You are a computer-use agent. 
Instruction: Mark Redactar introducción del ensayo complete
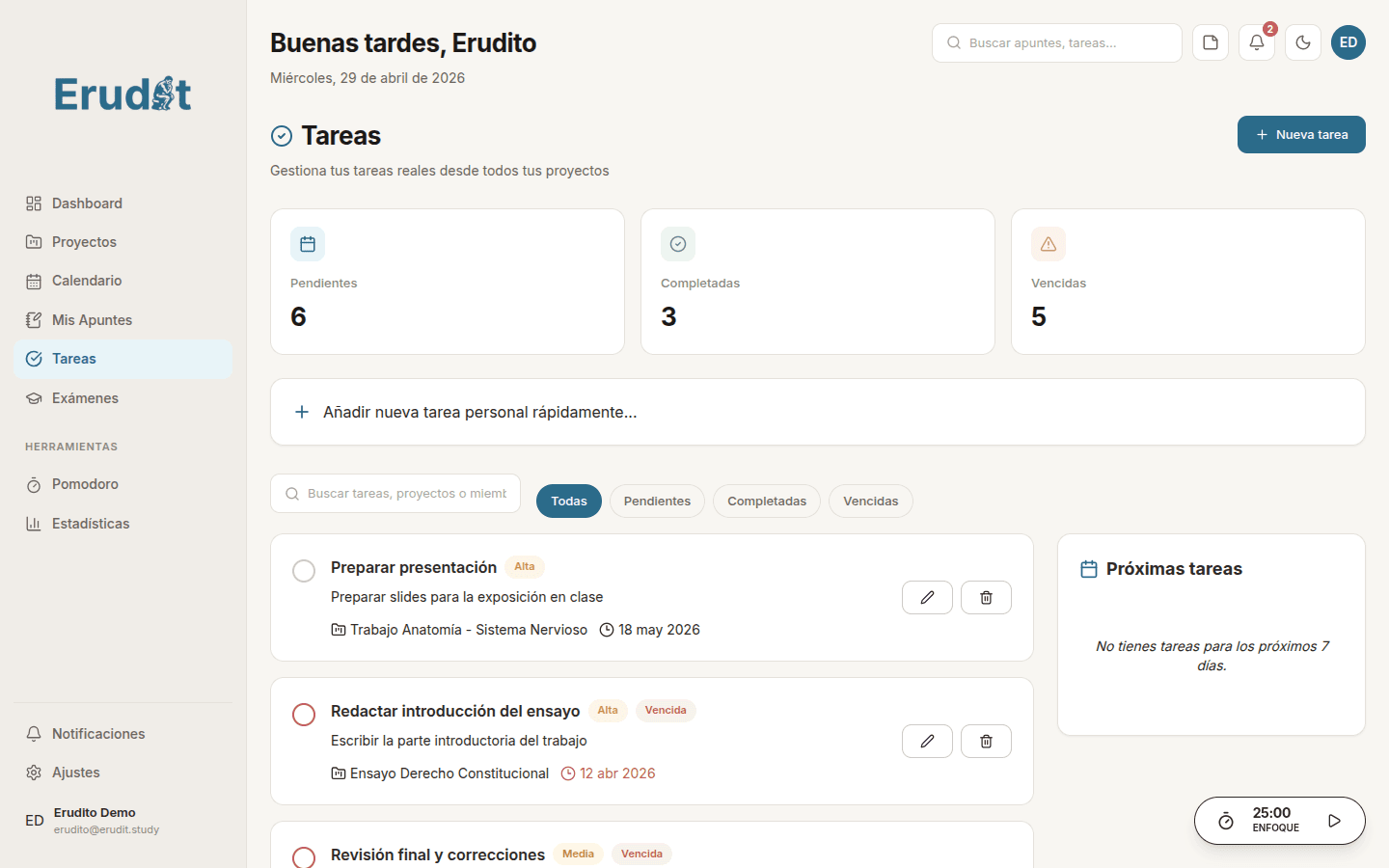coord(304,715)
